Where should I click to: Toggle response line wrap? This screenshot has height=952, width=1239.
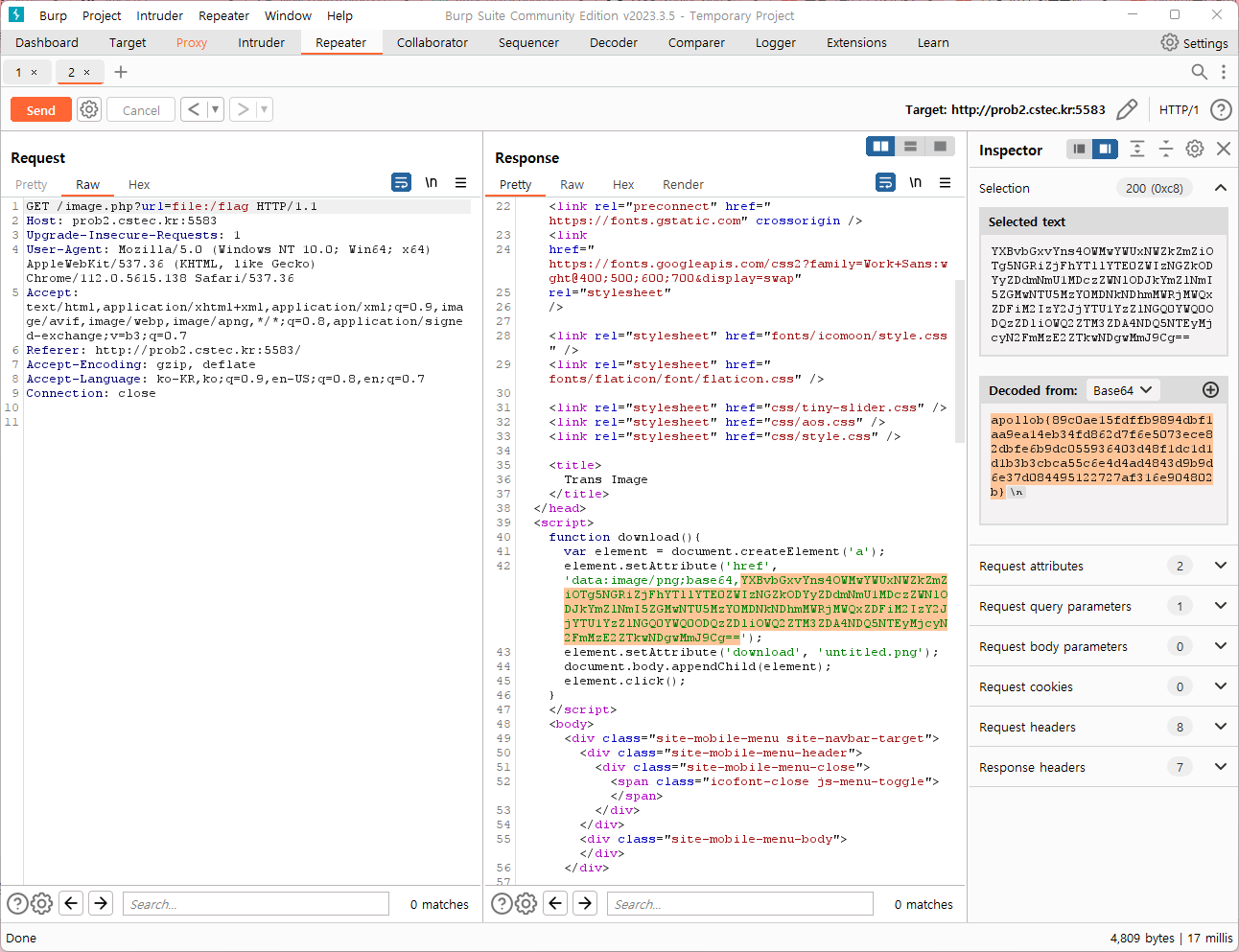point(886,182)
